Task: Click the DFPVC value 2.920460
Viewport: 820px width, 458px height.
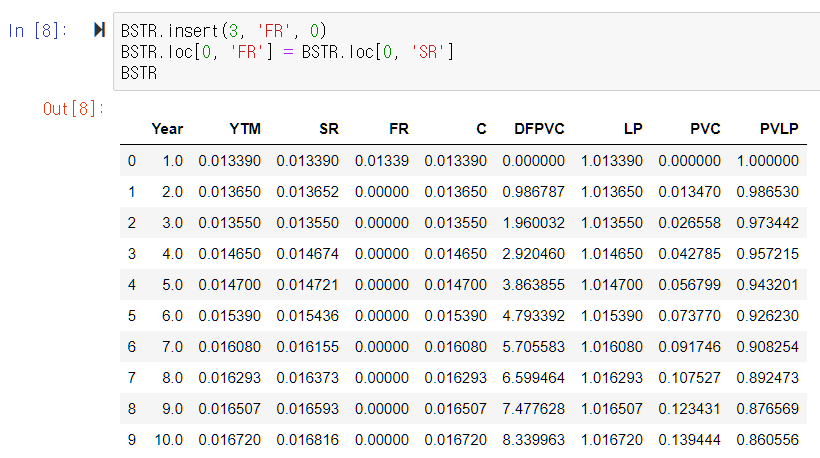Action: [533, 254]
